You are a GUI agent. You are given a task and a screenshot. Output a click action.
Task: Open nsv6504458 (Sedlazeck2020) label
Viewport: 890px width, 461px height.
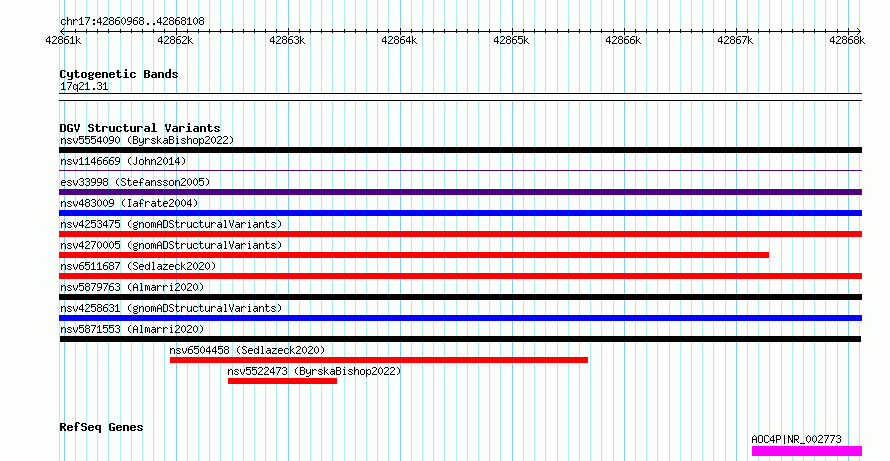click(x=247, y=350)
